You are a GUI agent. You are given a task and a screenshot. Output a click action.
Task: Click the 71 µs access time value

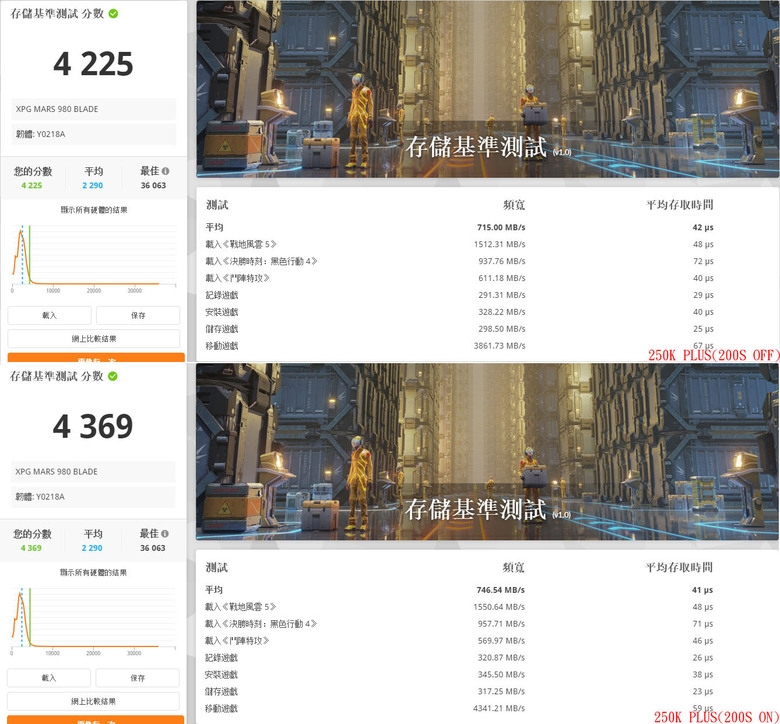(703, 624)
